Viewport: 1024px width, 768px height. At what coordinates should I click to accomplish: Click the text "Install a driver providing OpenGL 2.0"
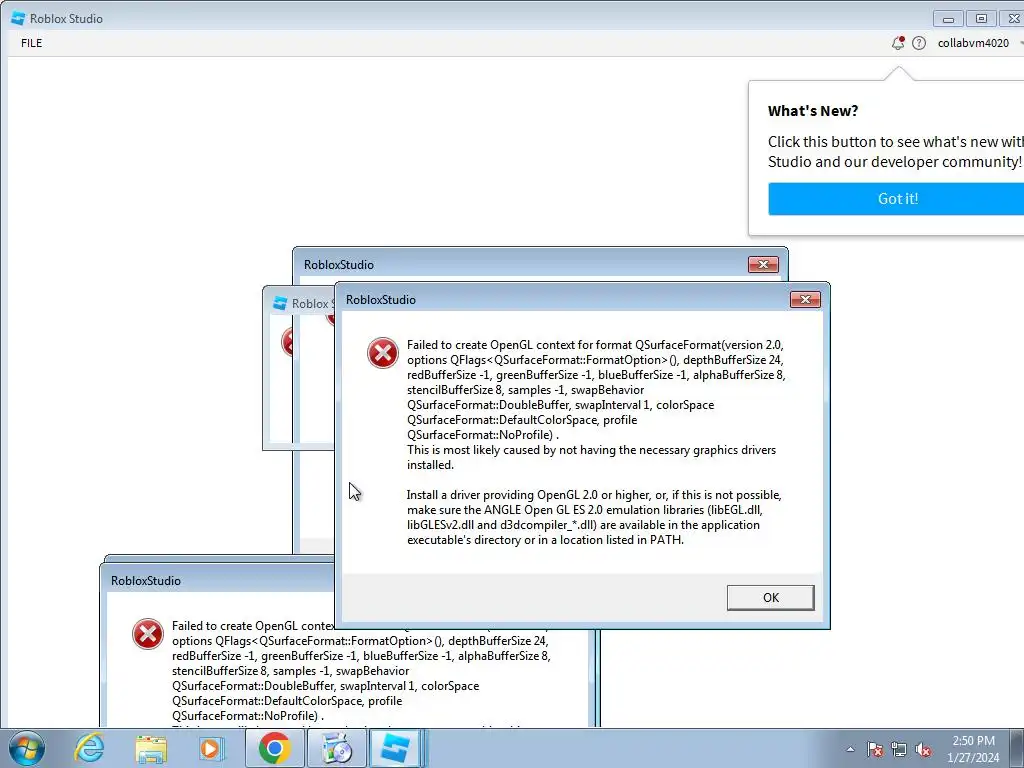[502, 495]
